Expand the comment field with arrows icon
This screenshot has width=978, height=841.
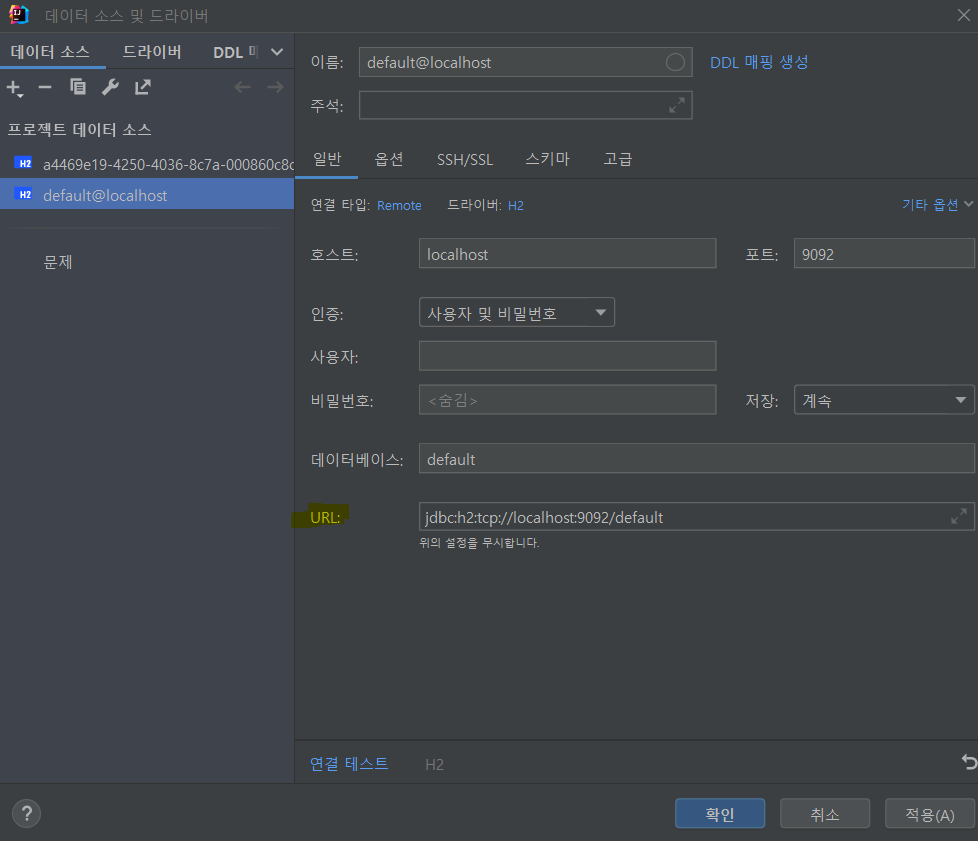[x=677, y=105]
